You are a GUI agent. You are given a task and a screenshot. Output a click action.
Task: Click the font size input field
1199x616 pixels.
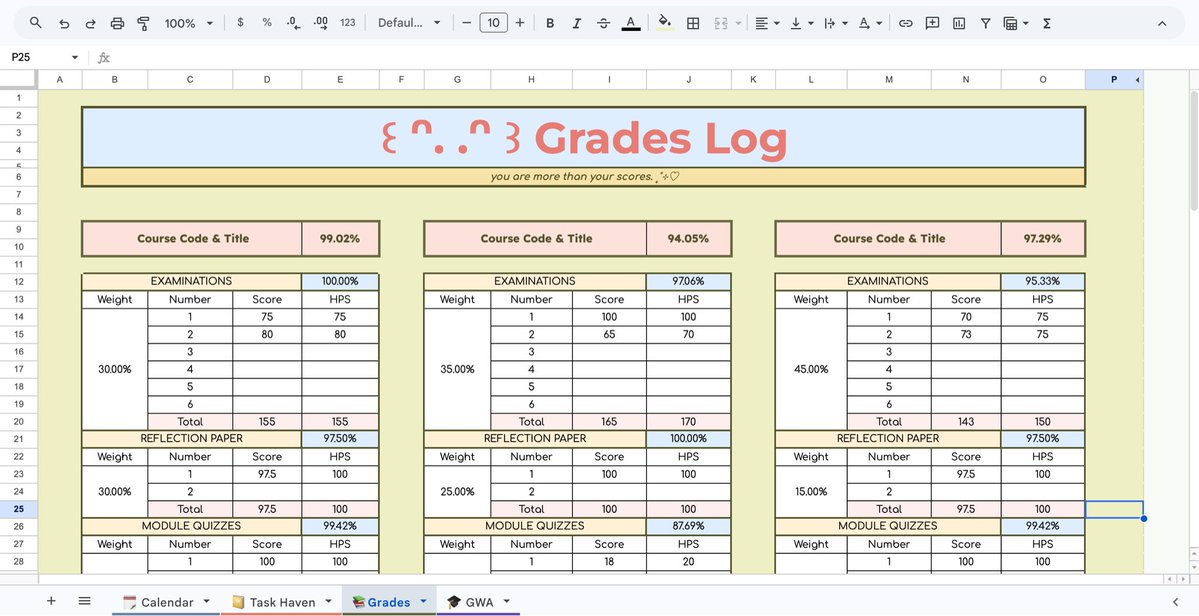click(x=493, y=23)
